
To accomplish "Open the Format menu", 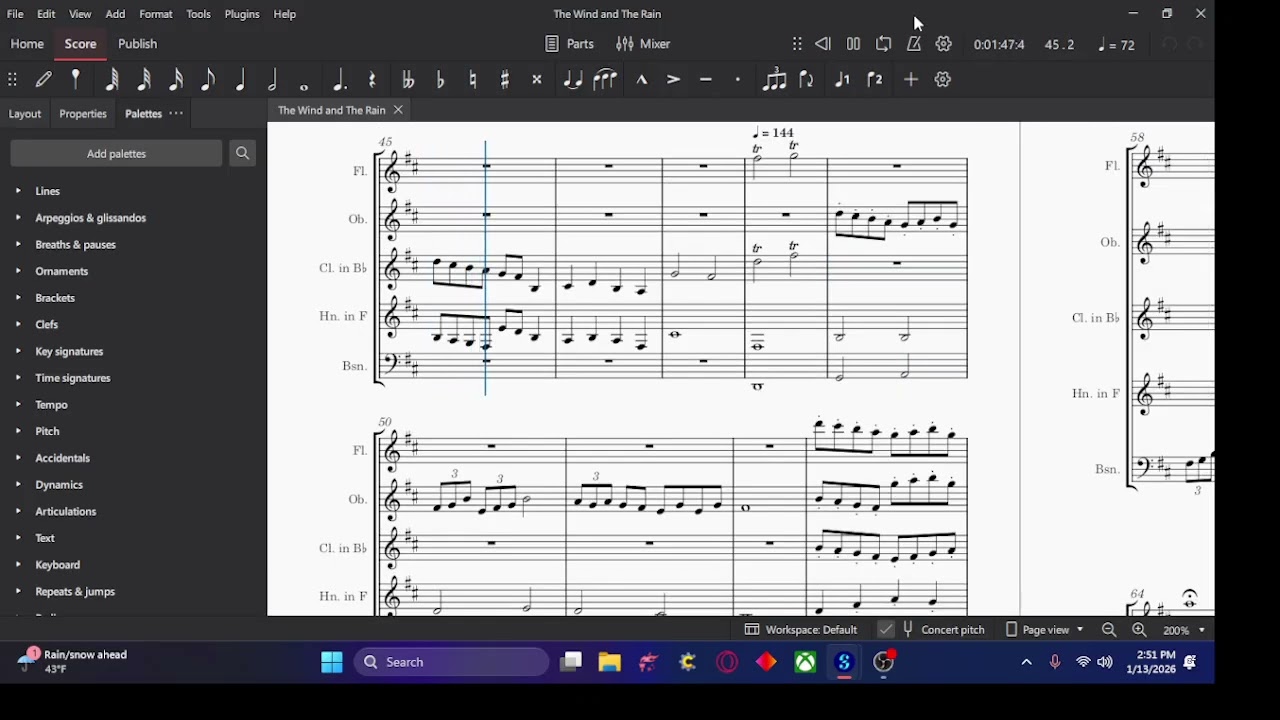I will 156,14.
